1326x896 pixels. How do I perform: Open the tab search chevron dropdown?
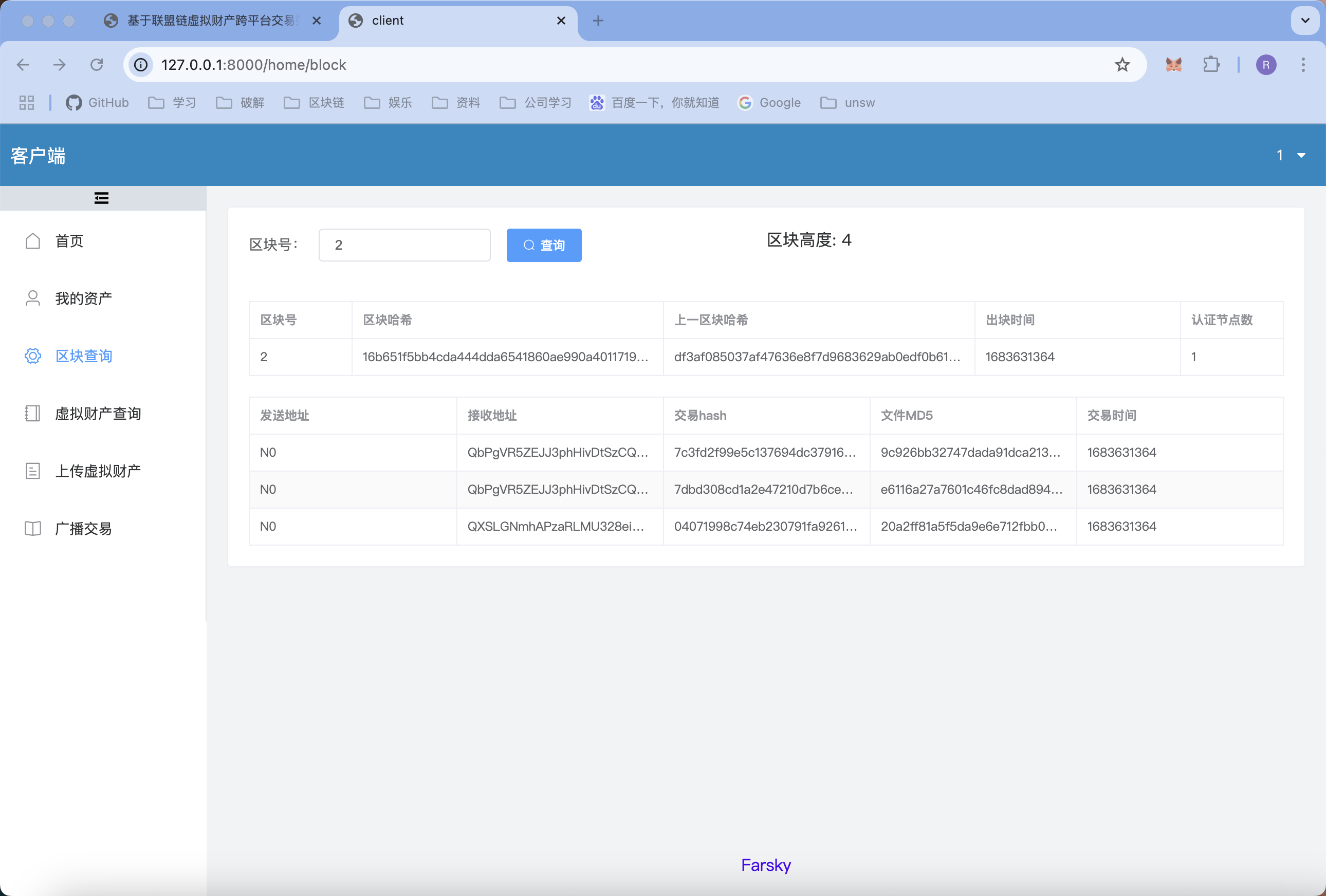pos(1305,21)
